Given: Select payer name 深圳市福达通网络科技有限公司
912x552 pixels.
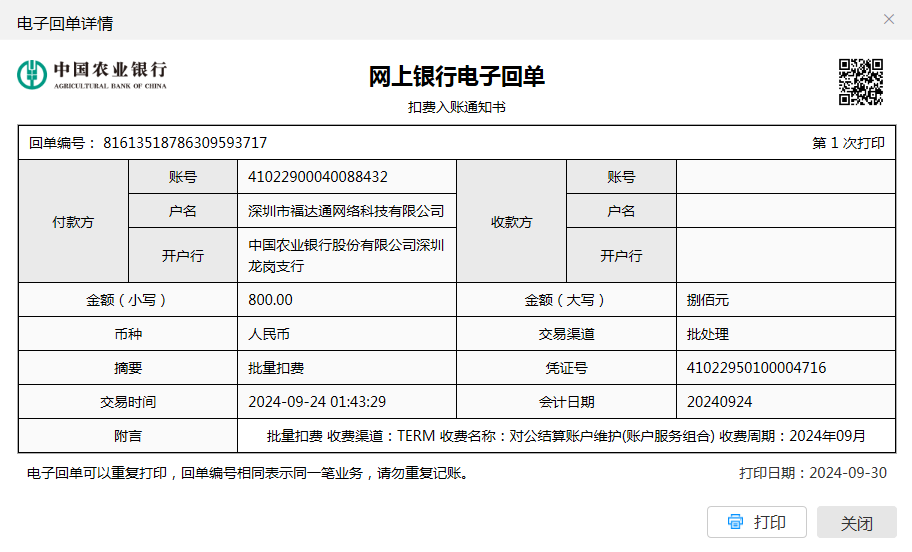Looking at the screenshot, I should pos(346,211).
